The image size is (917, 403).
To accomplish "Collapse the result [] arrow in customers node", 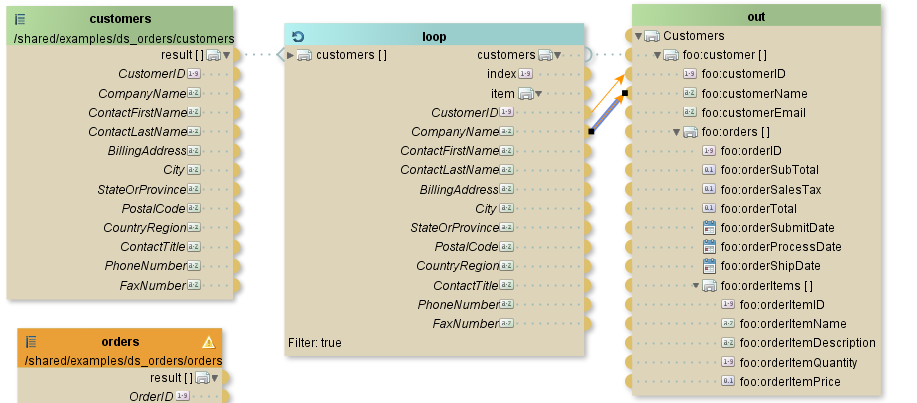I will [226, 56].
